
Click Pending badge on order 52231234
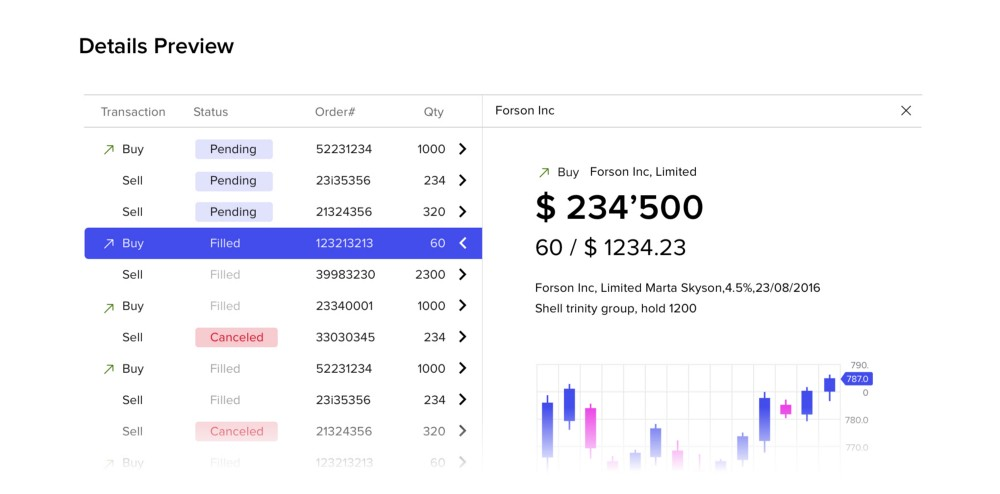coord(233,149)
